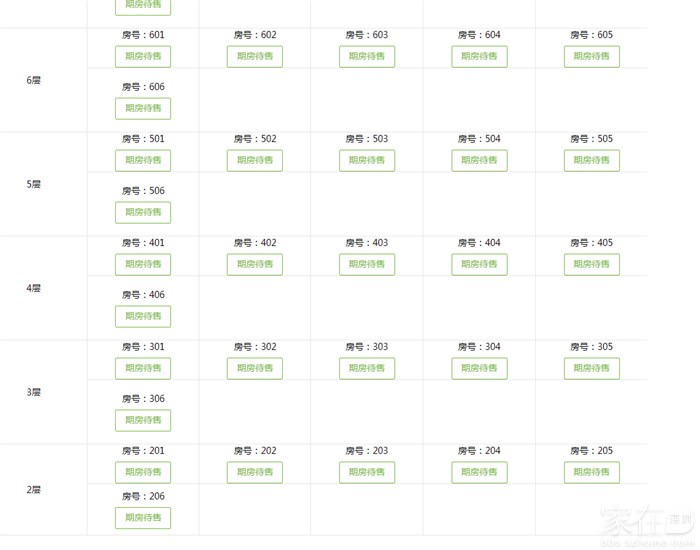Viewport: 700px width, 550px height.
Task: Click the 期房待售 button for room 501
Action: point(143,161)
